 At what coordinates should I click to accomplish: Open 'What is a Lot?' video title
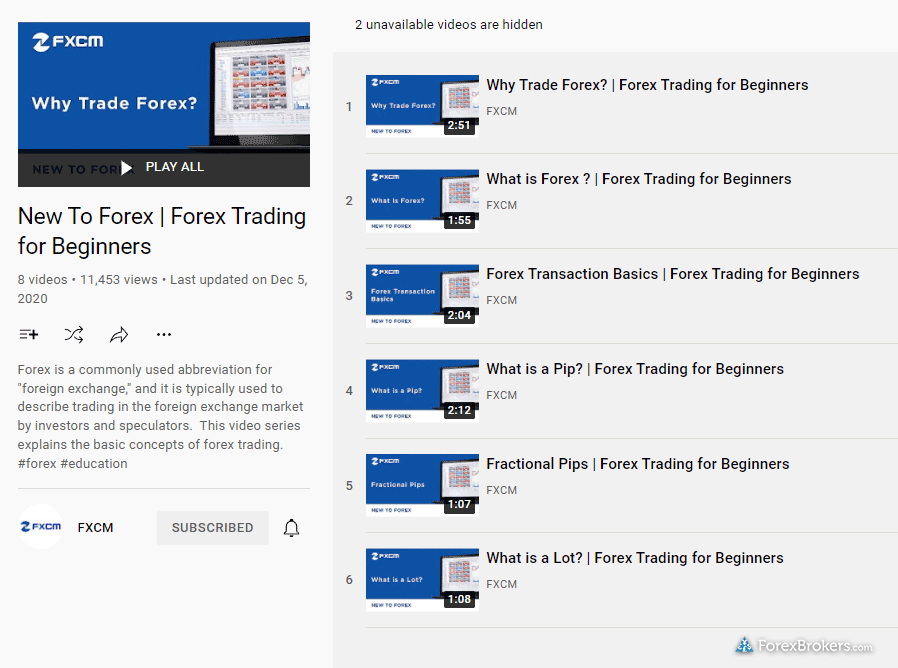pos(634,558)
